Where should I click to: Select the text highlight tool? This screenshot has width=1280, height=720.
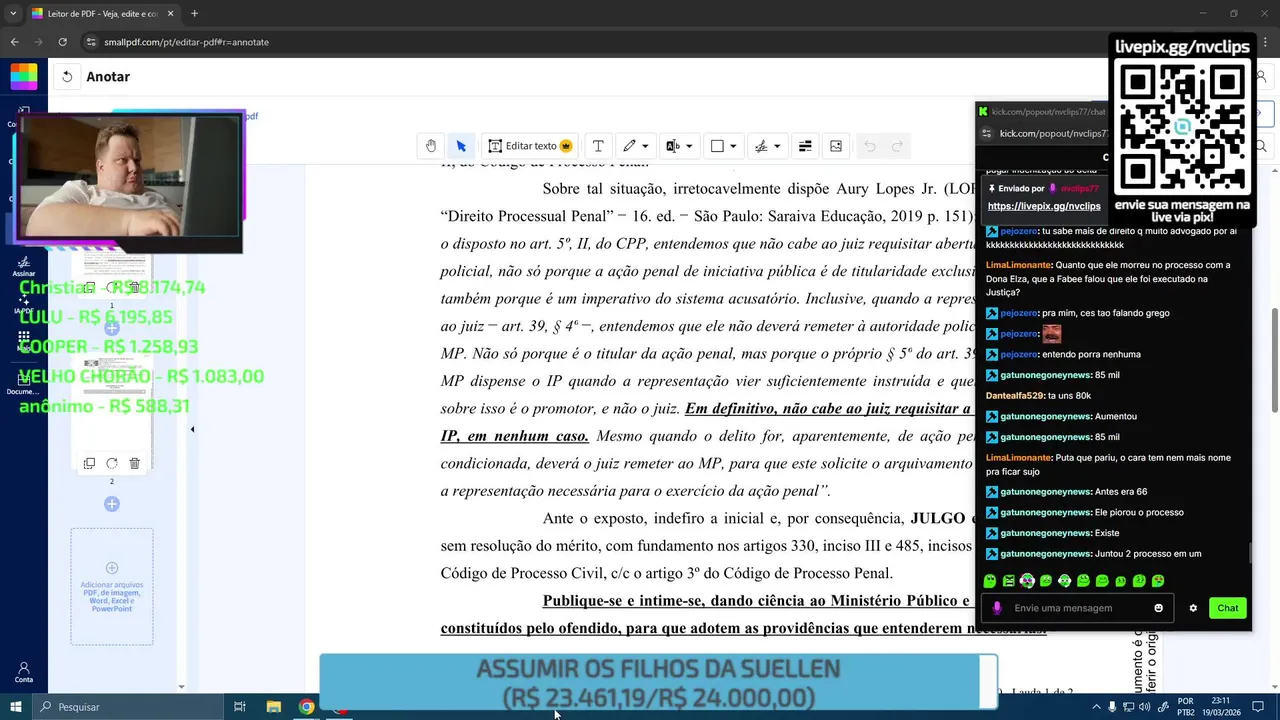click(x=673, y=146)
